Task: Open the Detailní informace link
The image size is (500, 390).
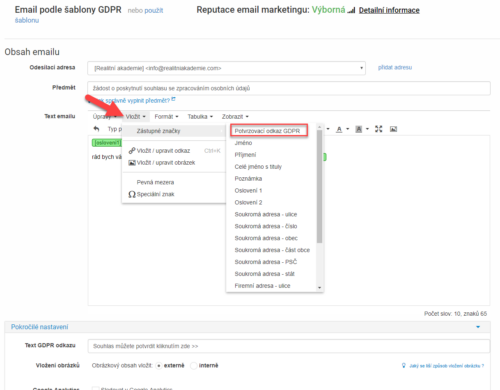Action: 389,10
